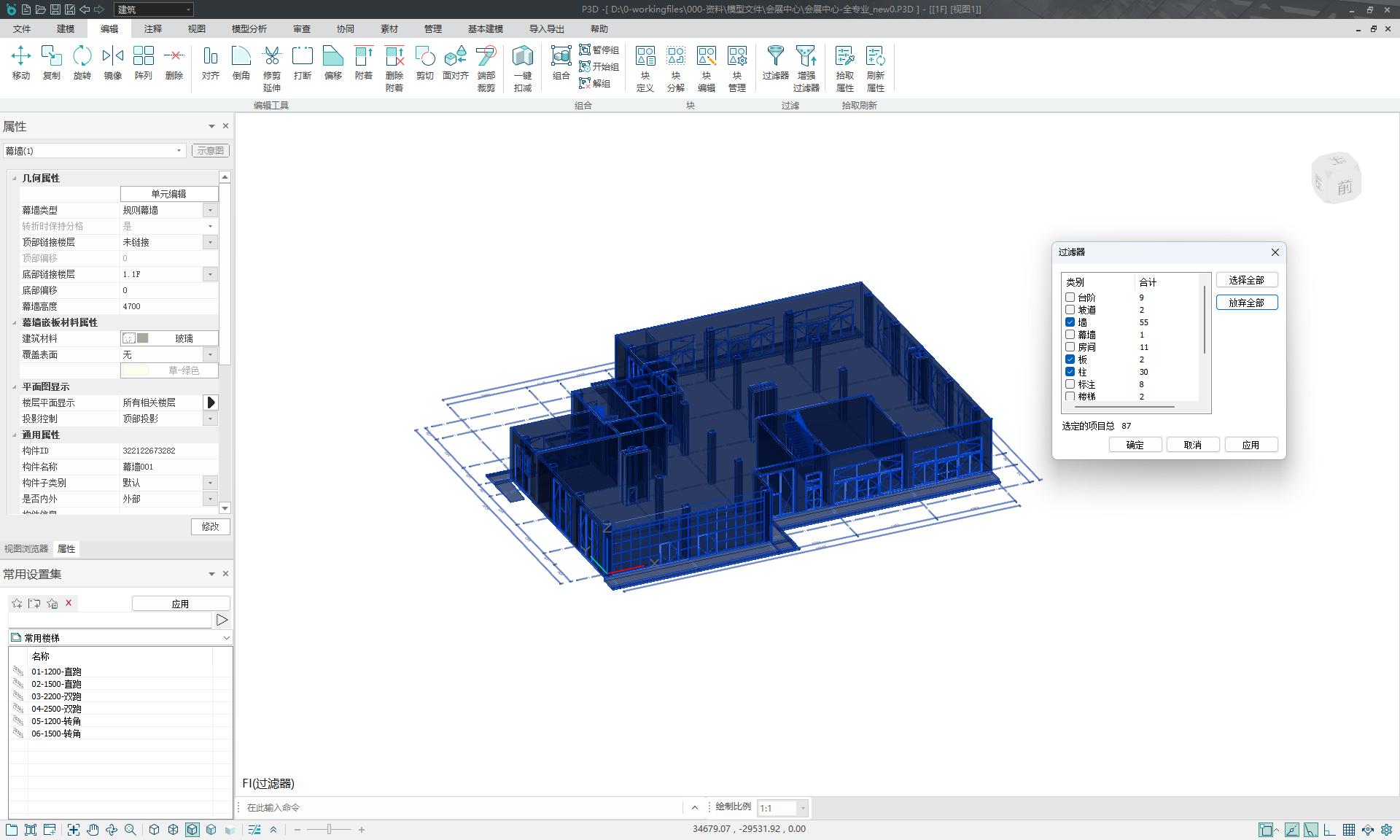Viewport: 1400px width, 840px height.
Task: Click the 选择全部 button
Action: click(x=1246, y=280)
